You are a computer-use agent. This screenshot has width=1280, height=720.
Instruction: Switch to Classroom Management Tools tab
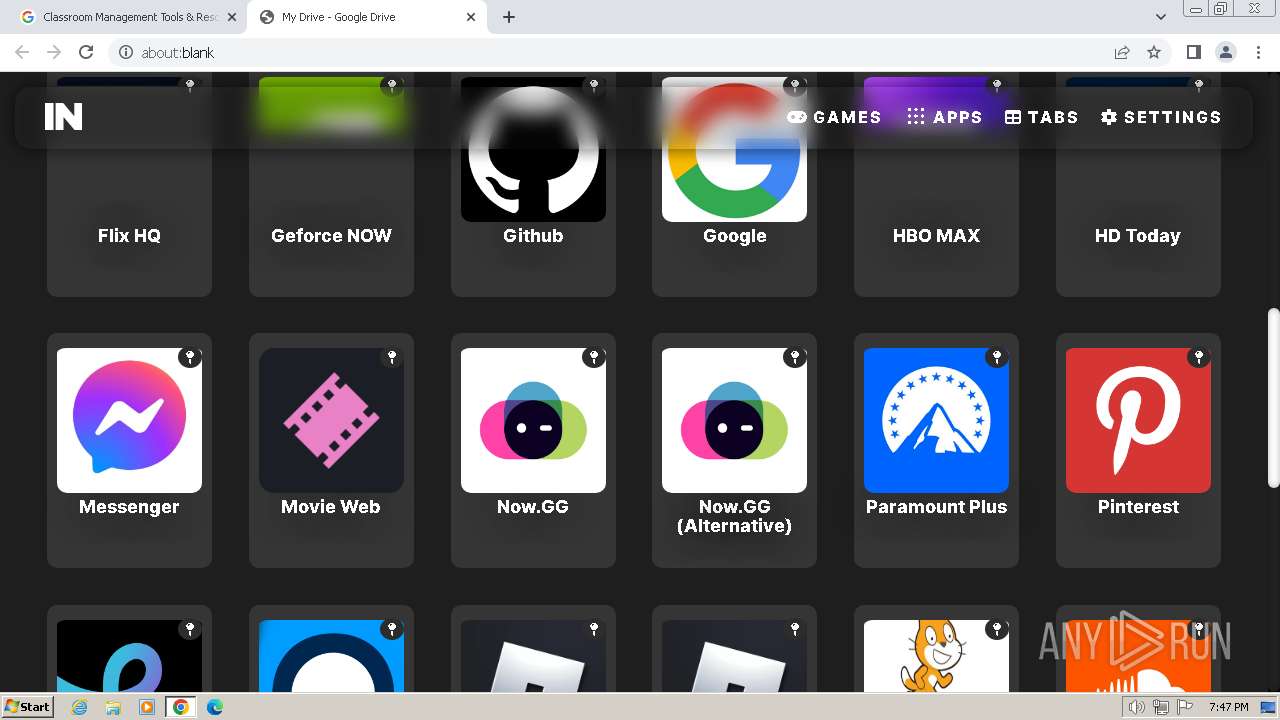coord(128,17)
